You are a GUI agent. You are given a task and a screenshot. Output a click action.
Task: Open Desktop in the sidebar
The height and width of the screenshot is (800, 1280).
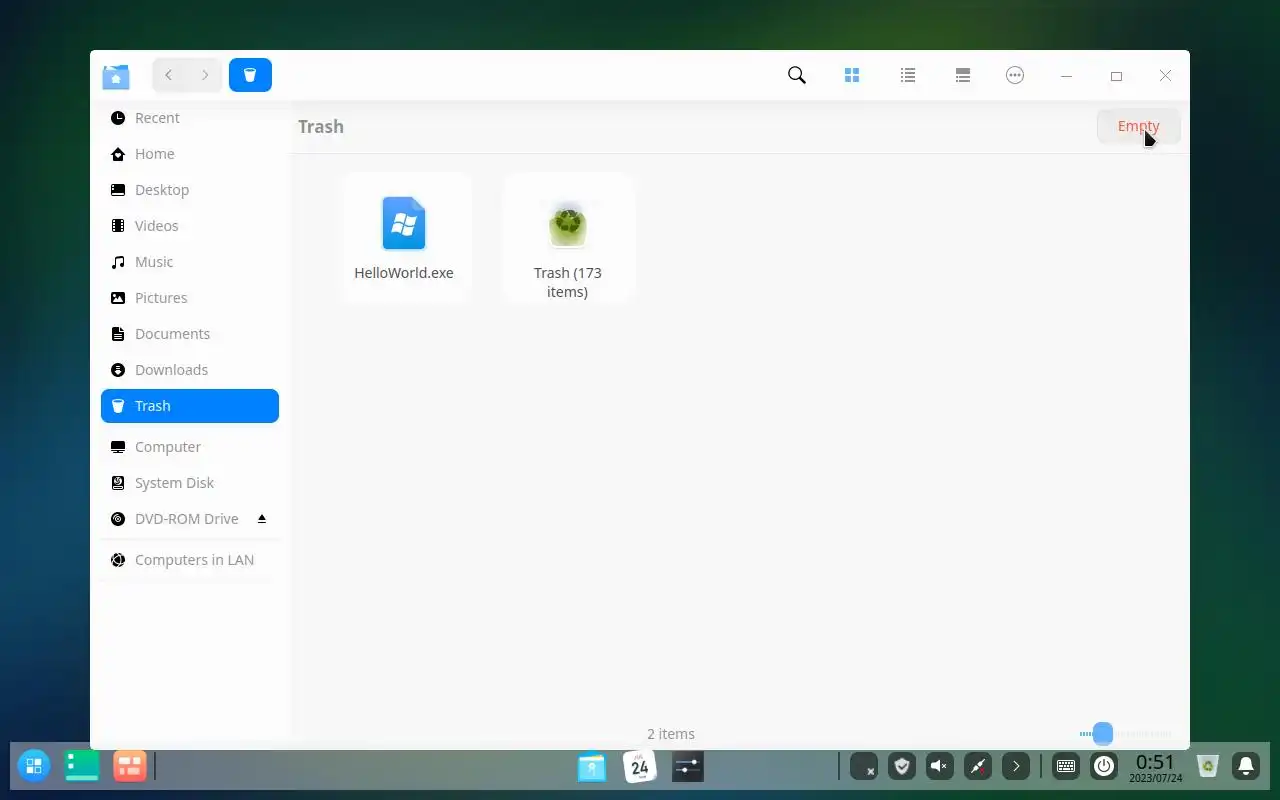click(x=190, y=190)
